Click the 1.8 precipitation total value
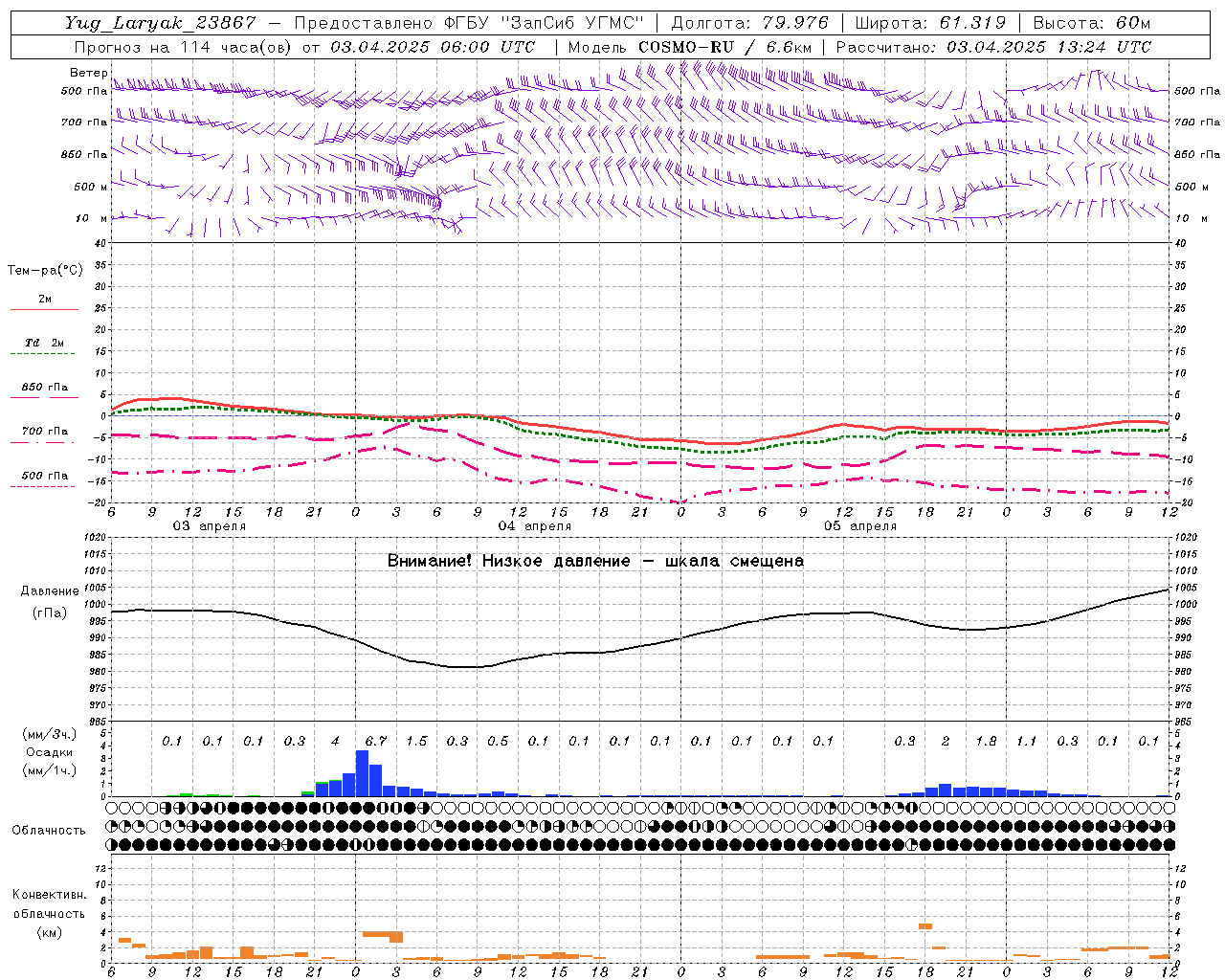1225x980 pixels. tap(986, 741)
